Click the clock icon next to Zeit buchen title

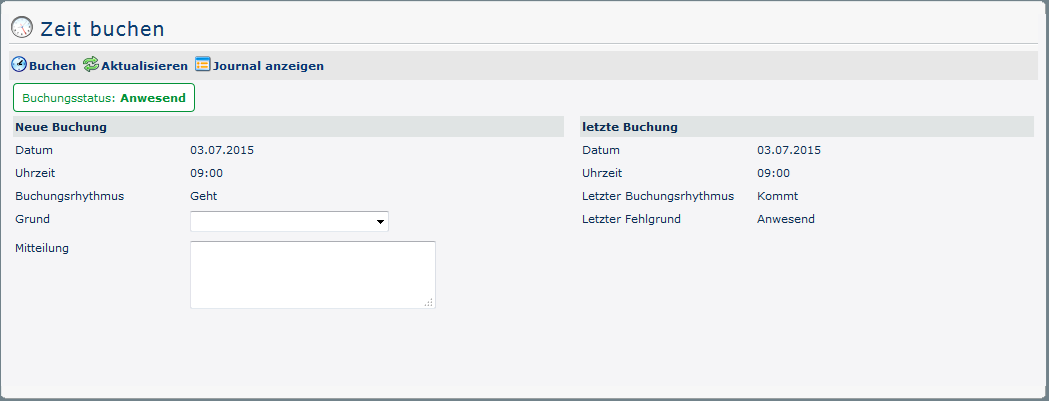click(21, 29)
